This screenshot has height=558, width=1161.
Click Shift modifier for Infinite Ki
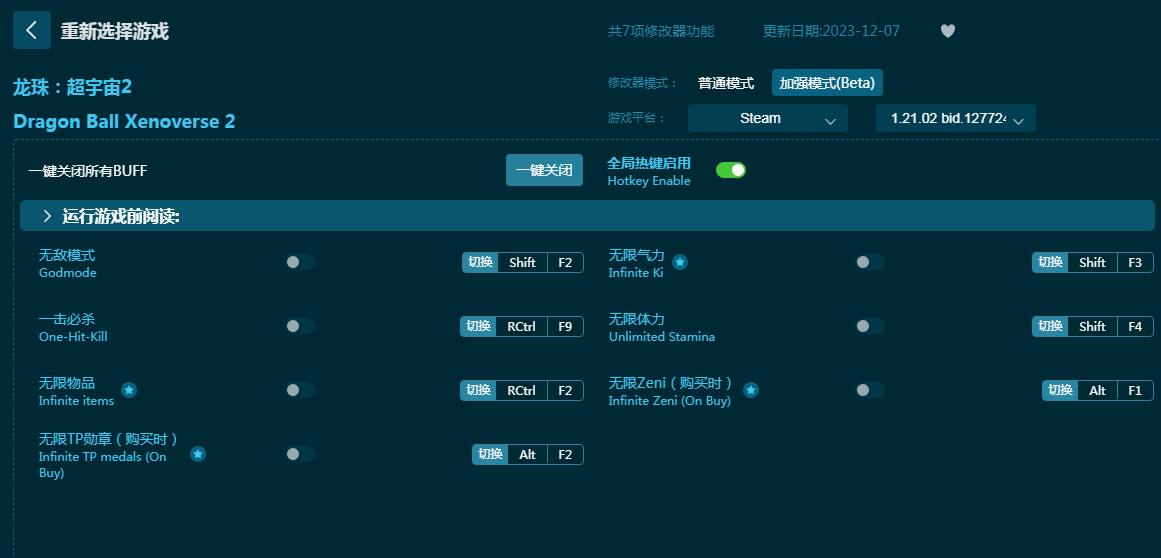[x=1093, y=262]
